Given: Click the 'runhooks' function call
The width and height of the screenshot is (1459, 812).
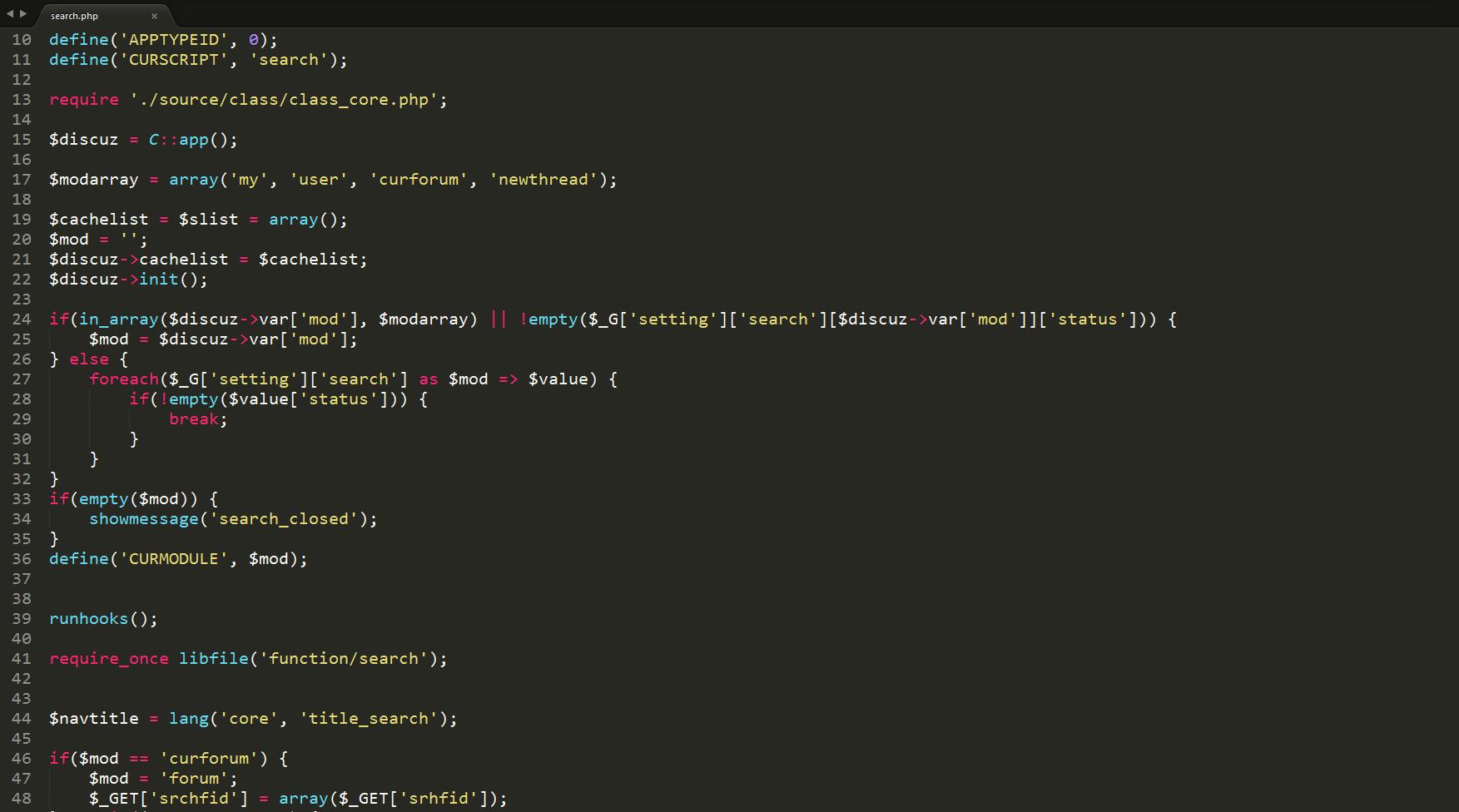Looking at the screenshot, I should click(88, 619).
